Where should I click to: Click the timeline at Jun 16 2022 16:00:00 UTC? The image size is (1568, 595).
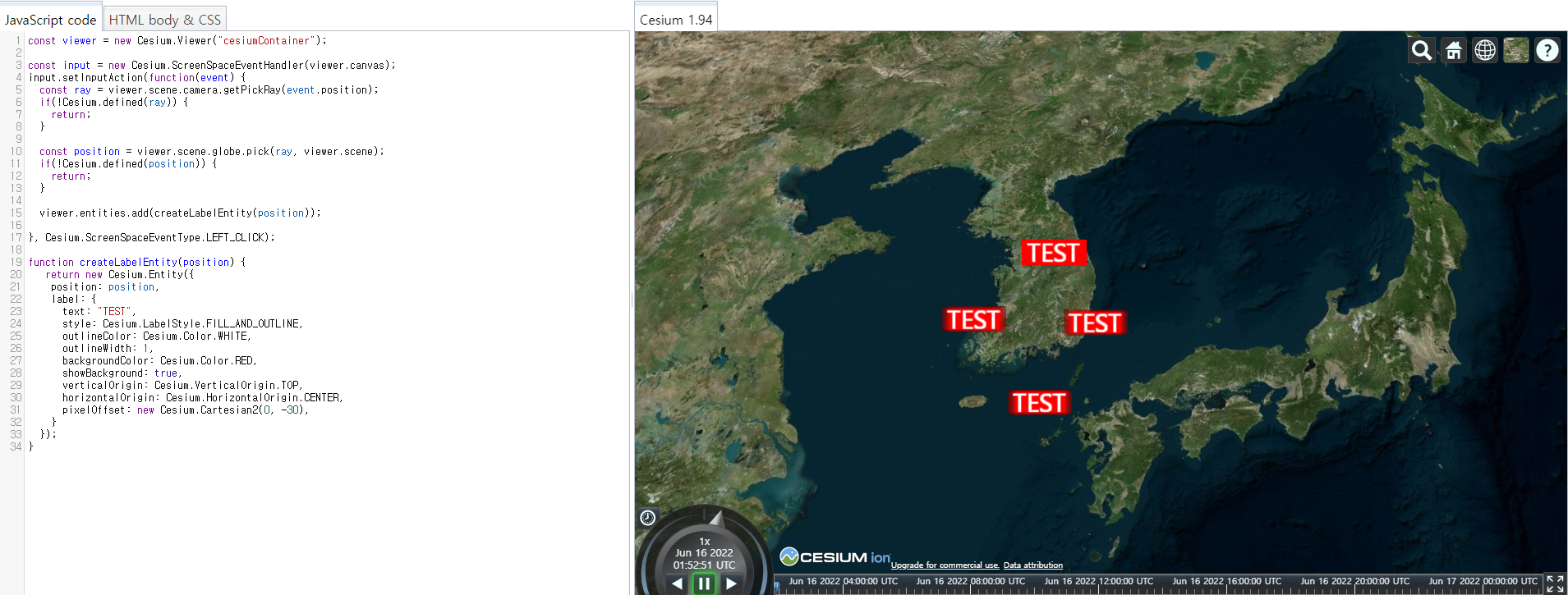[1227, 581]
